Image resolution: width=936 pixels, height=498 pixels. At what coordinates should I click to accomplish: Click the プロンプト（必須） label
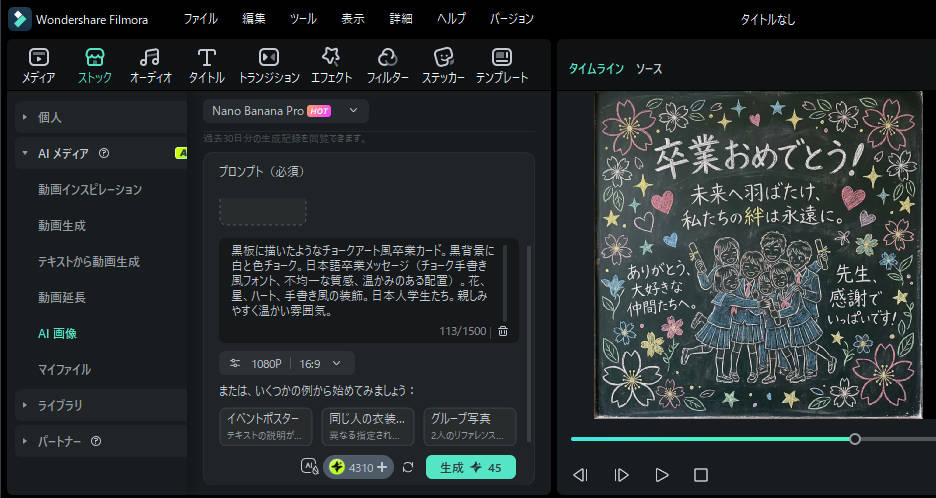coord(261,172)
